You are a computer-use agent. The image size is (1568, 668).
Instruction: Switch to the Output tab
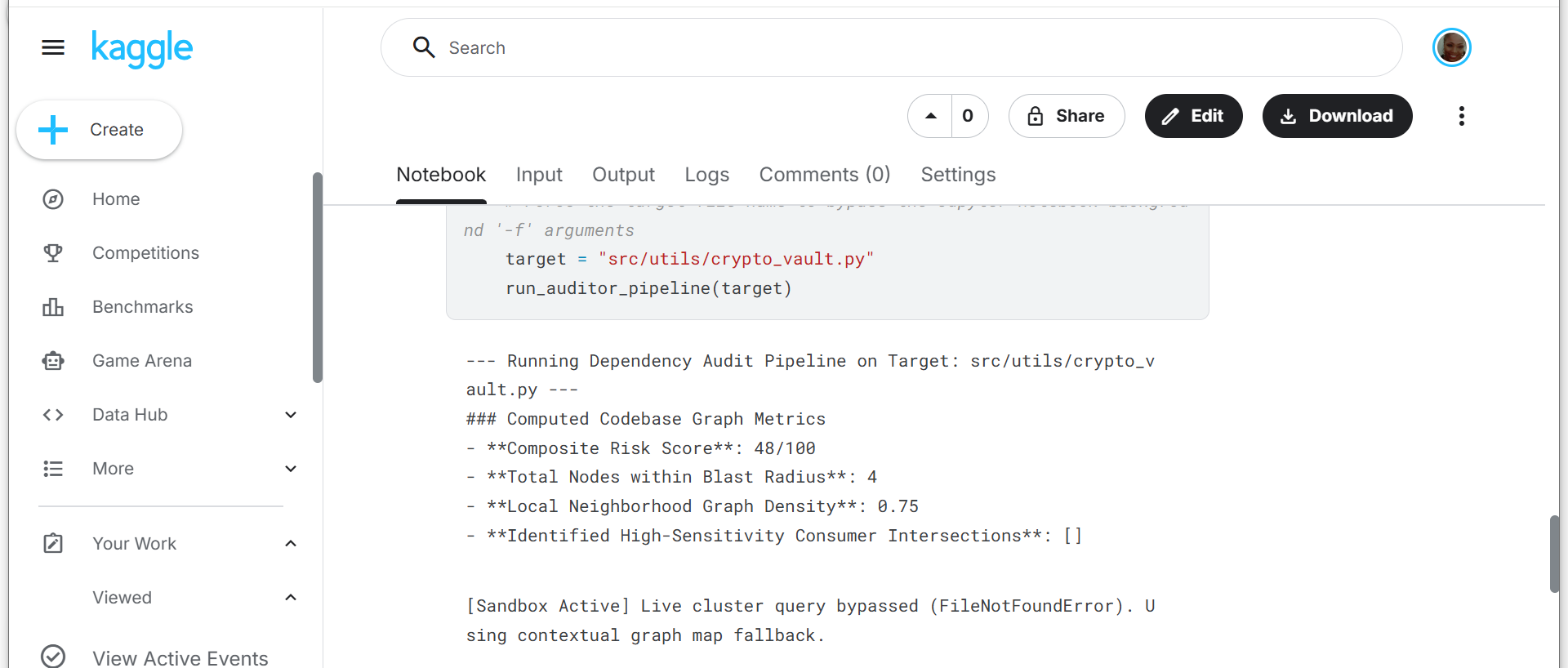pyautogui.click(x=623, y=175)
